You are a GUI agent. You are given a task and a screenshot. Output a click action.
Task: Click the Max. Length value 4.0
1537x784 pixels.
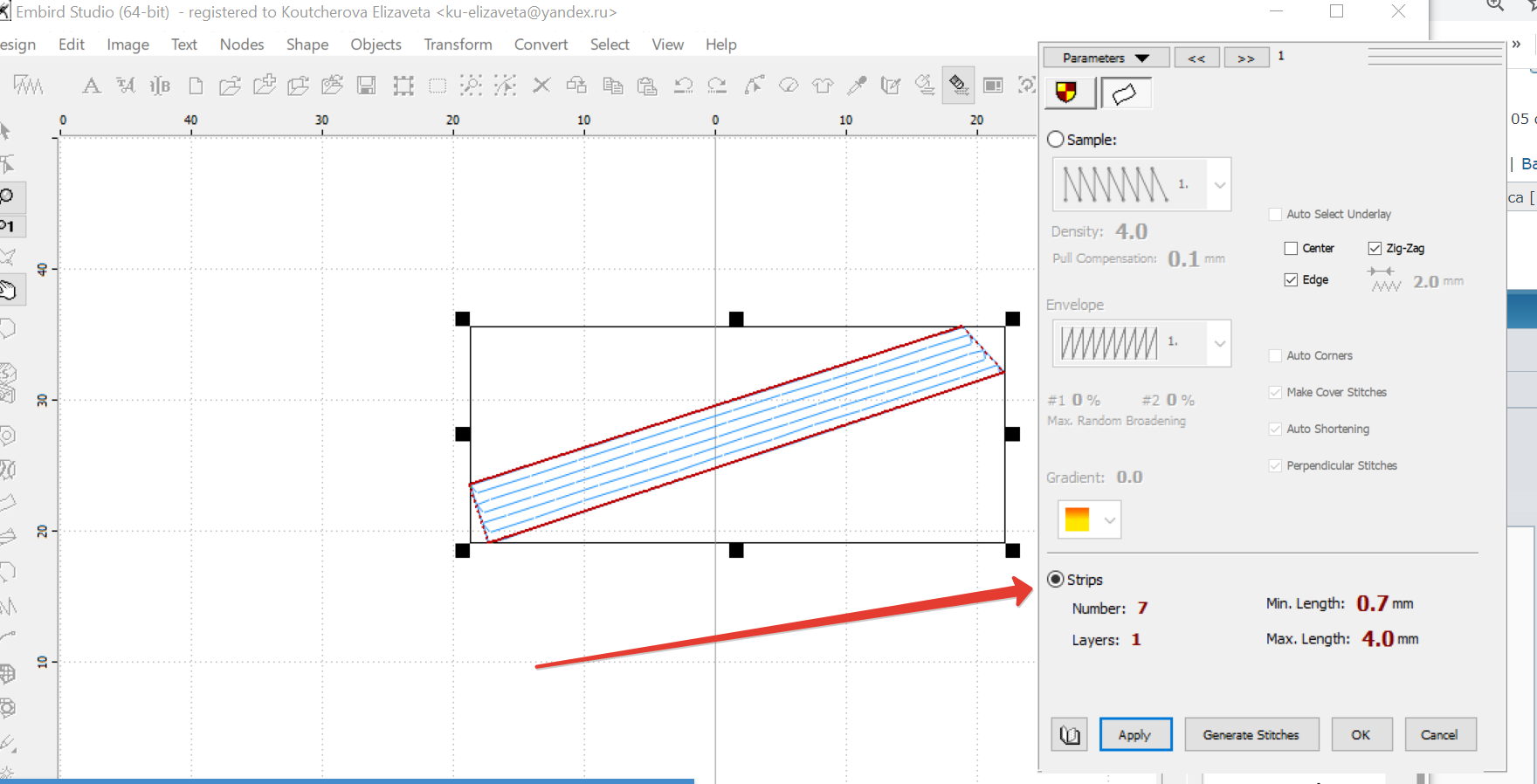coord(1377,639)
